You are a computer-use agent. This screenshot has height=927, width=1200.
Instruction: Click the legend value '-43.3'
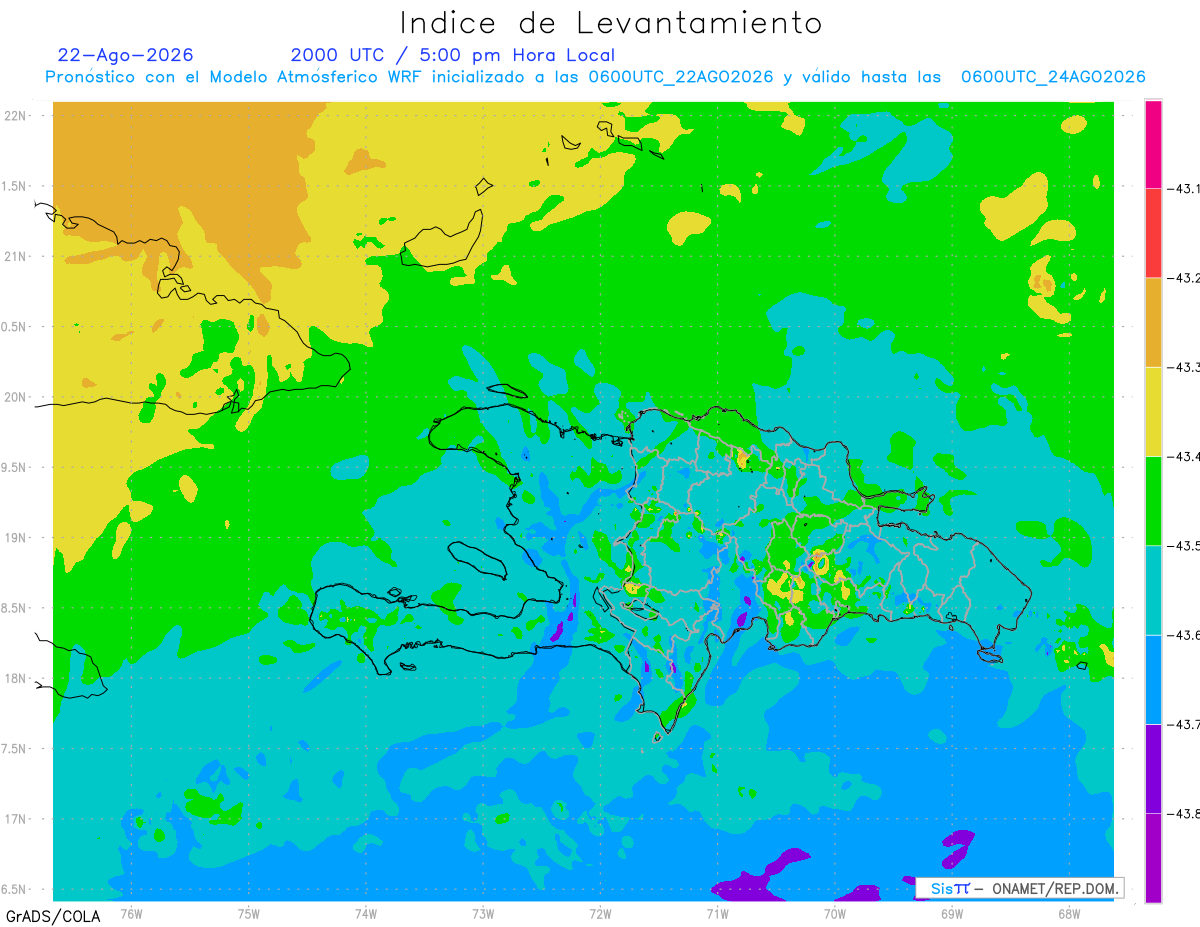(1184, 367)
